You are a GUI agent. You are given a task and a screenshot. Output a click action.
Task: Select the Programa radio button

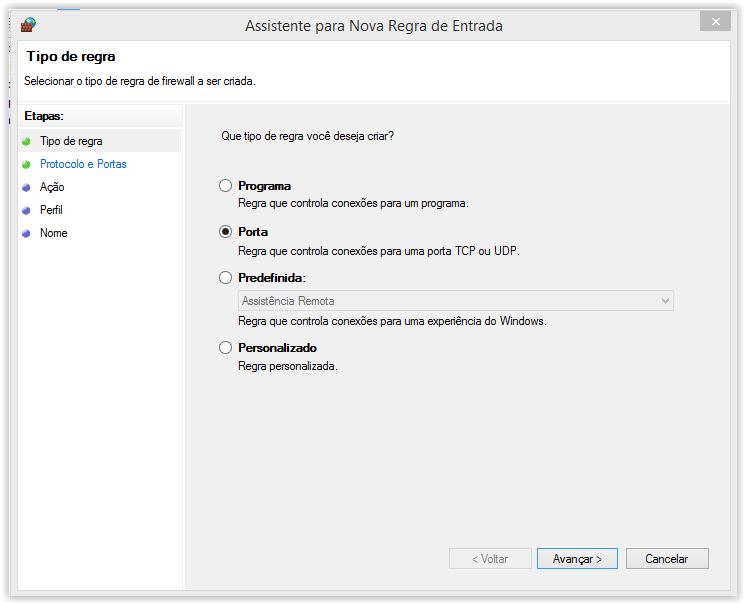(x=225, y=186)
